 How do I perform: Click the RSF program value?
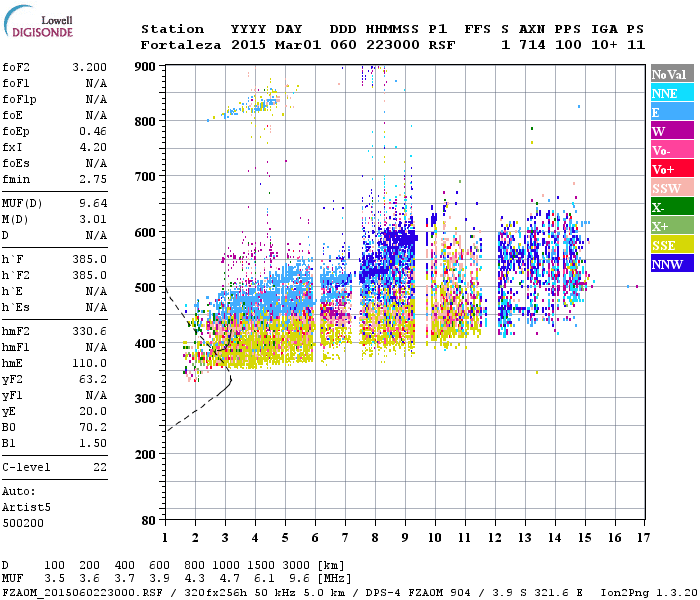(x=442, y=45)
